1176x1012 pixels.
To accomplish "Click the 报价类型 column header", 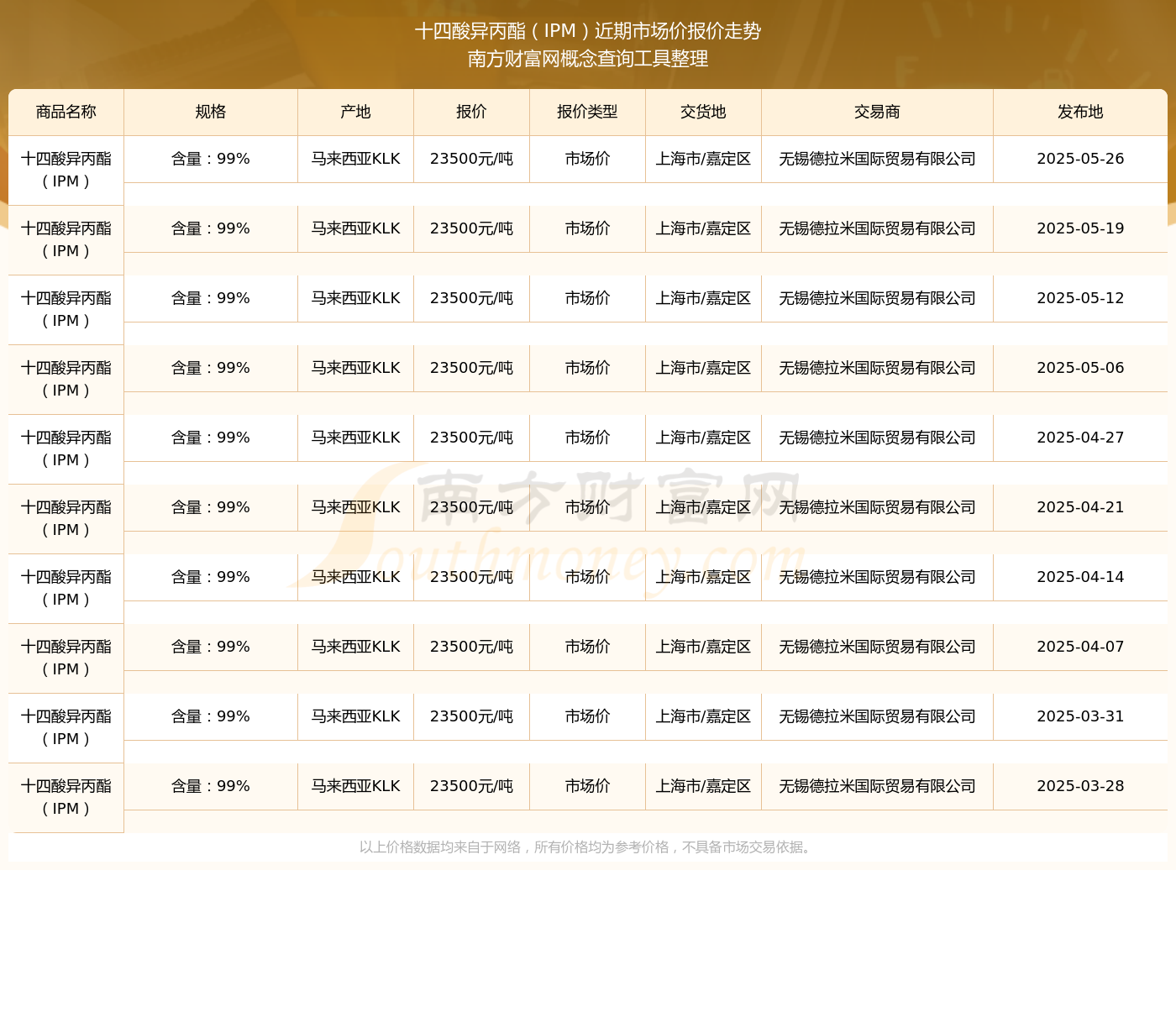I will (x=587, y=112).
